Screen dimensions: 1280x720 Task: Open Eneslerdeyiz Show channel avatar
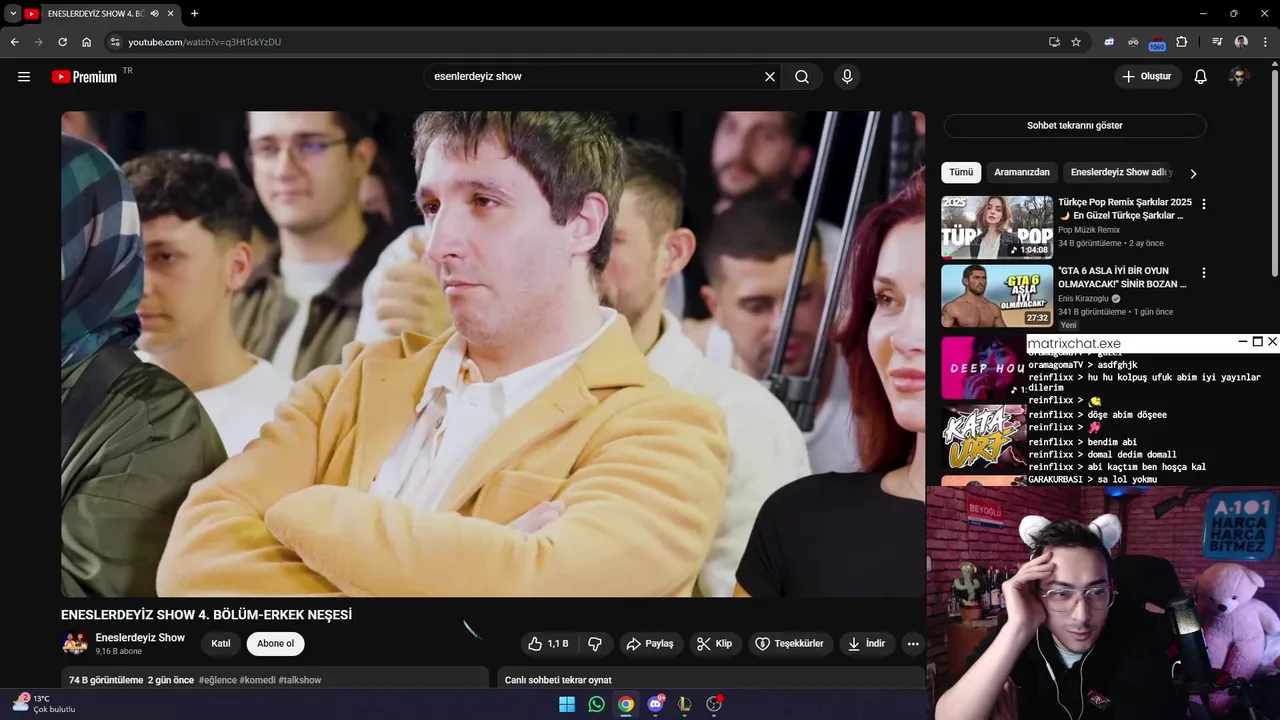pos(74,644)
